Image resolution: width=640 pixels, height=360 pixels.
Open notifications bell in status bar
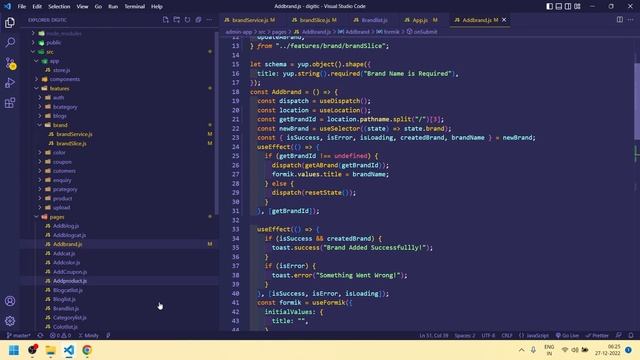(631, 336)
